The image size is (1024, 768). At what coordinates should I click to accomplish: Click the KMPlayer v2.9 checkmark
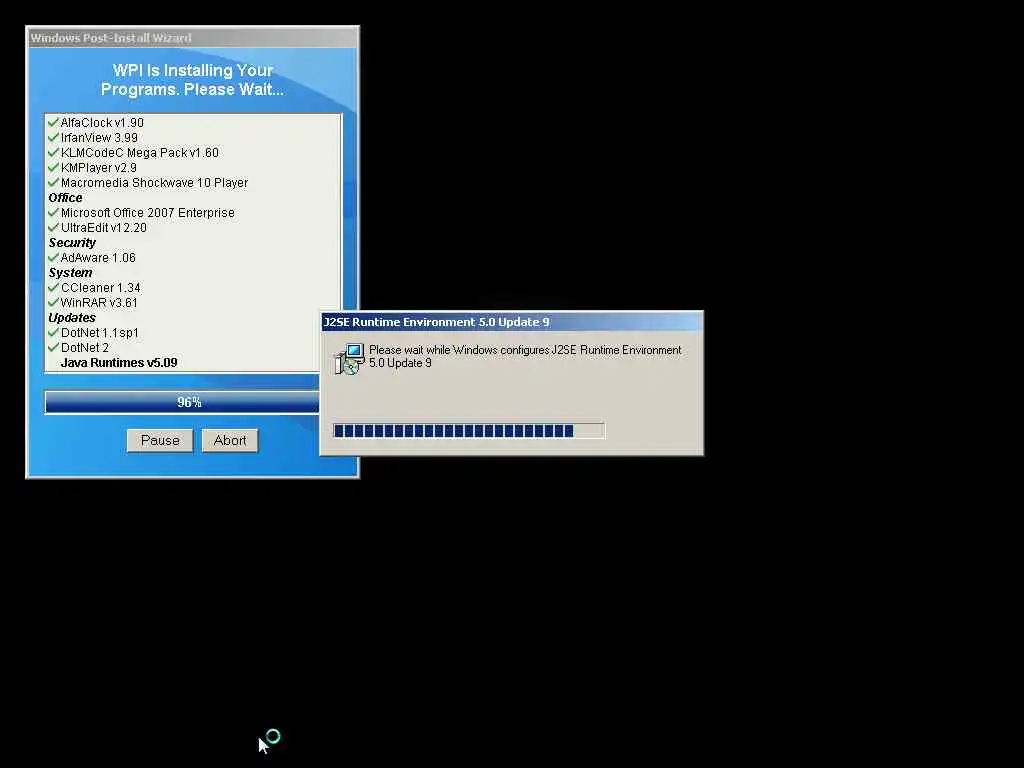(x=54, y=167)
